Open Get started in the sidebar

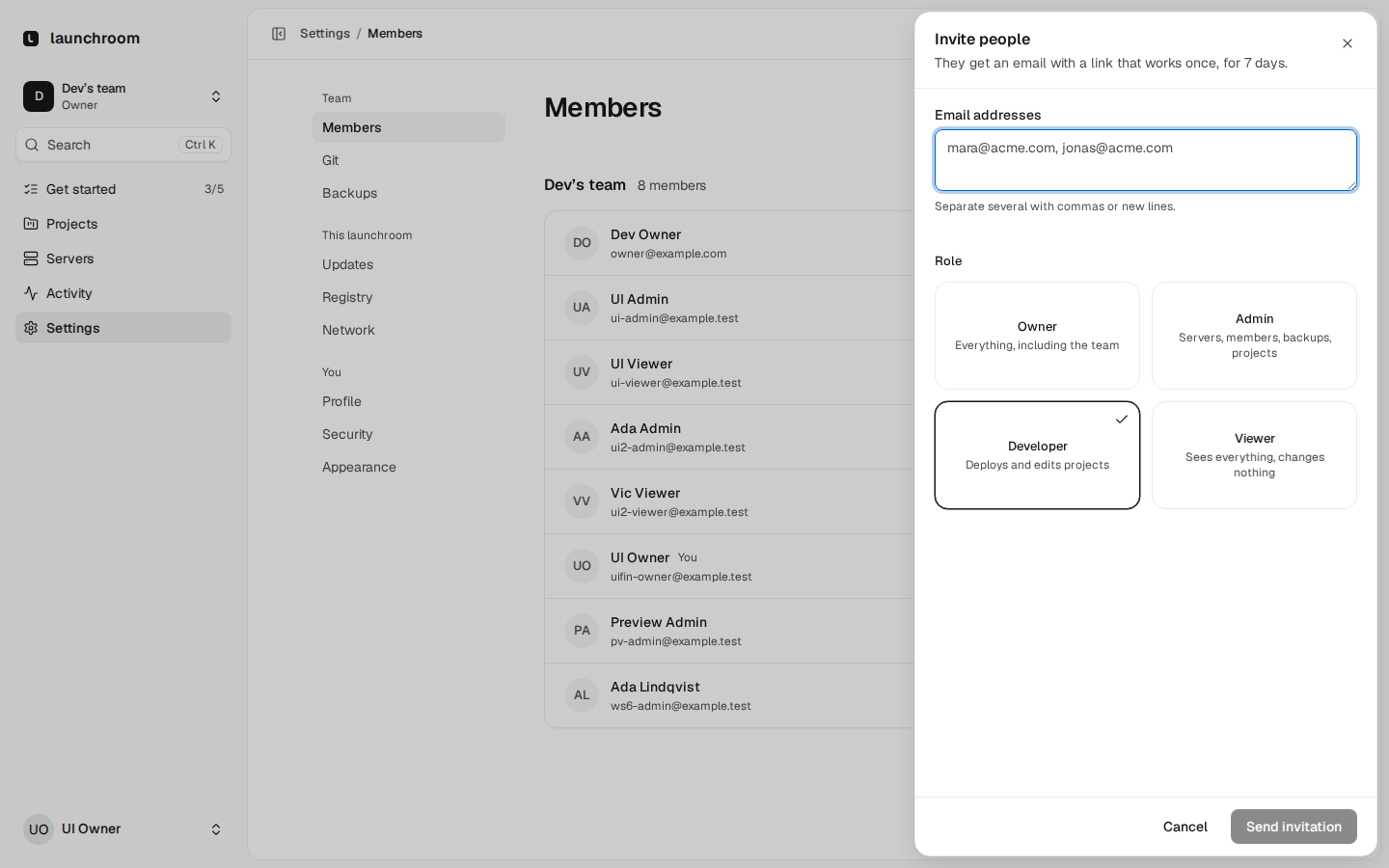pos(123,189)
